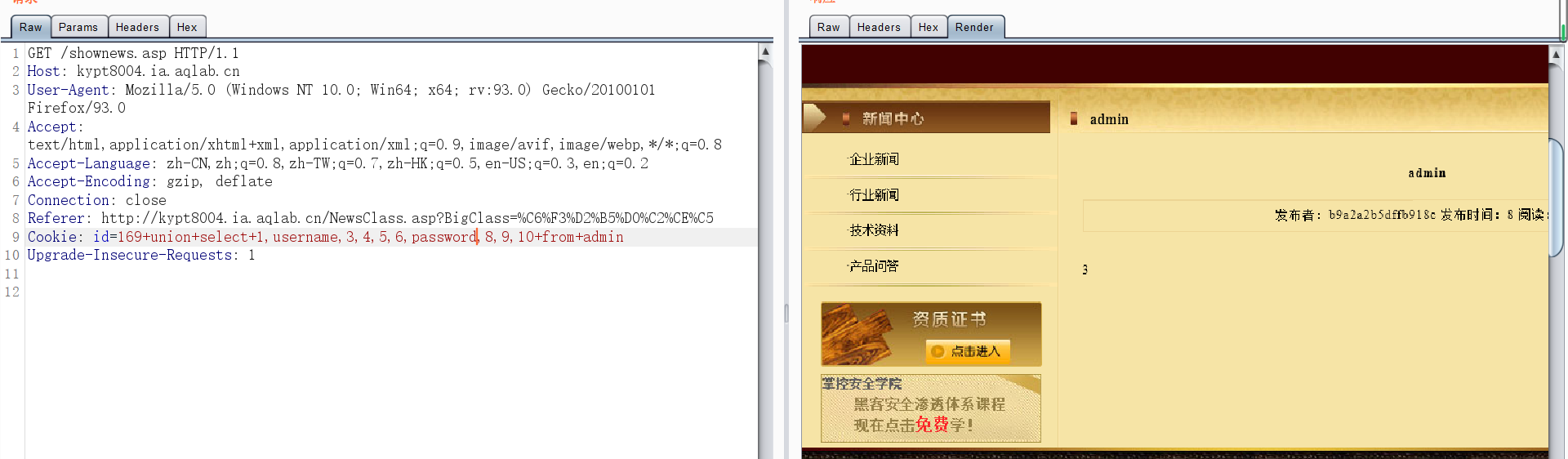Click the request editor scrollbar up arrow
The image size is (1568, 459).
coord(765,51)
